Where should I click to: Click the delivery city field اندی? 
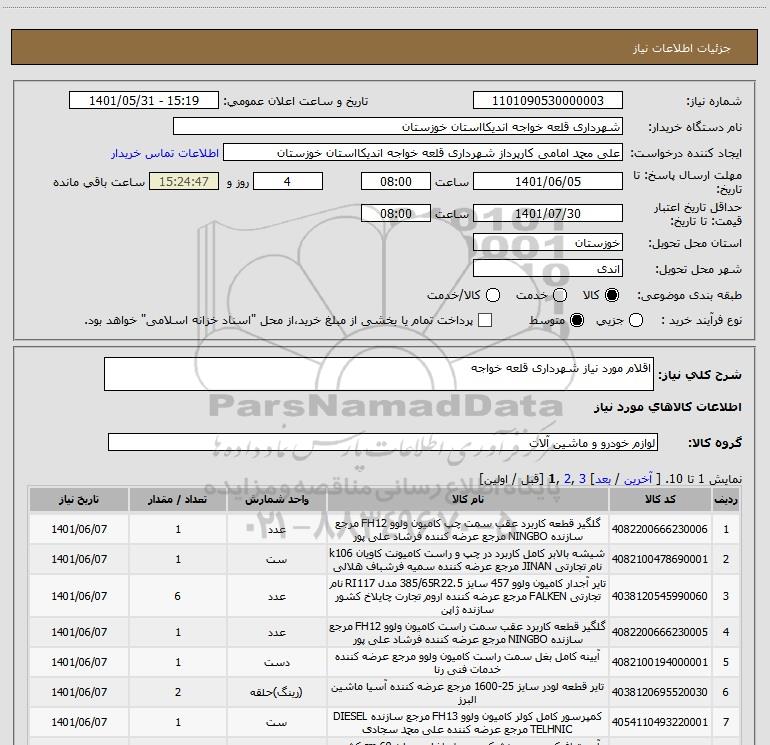[548, 269]
